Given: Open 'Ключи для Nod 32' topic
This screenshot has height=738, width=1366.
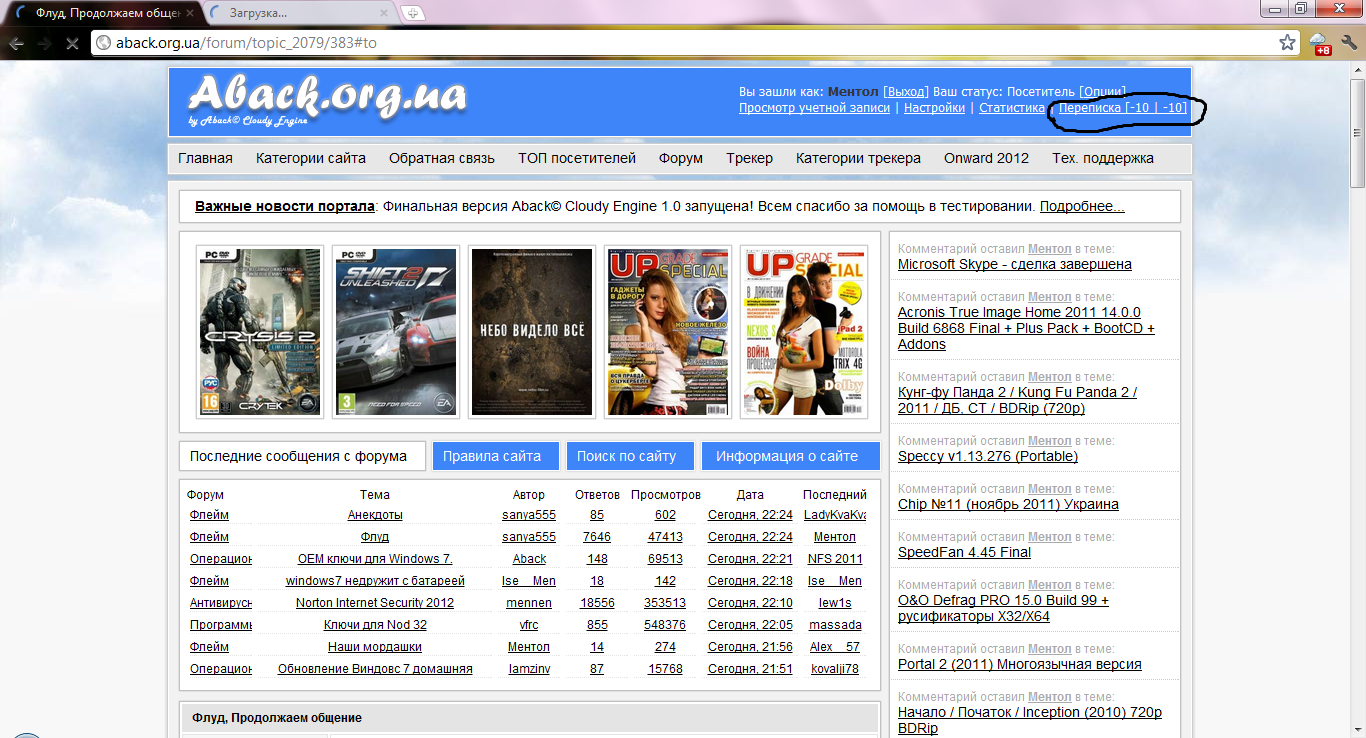Looking at the screenshot, I should click(375, 625).
